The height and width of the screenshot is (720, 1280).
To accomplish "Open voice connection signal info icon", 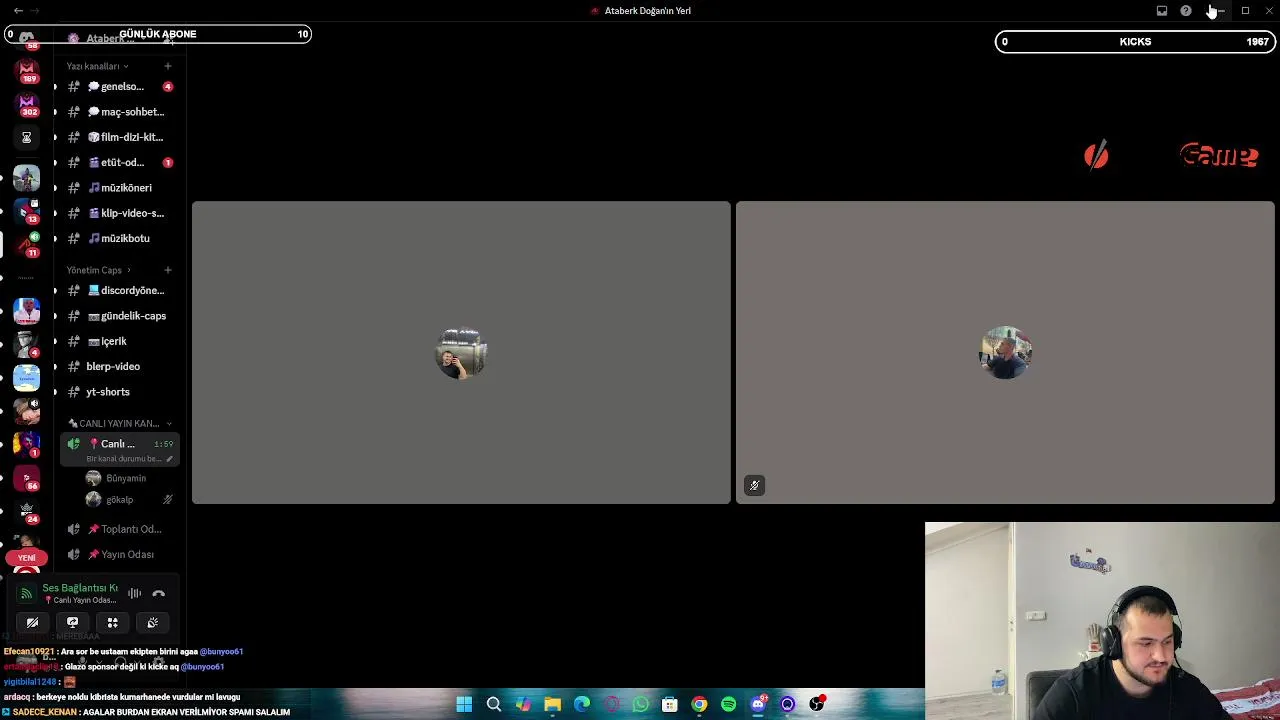I will click(26, 593).
